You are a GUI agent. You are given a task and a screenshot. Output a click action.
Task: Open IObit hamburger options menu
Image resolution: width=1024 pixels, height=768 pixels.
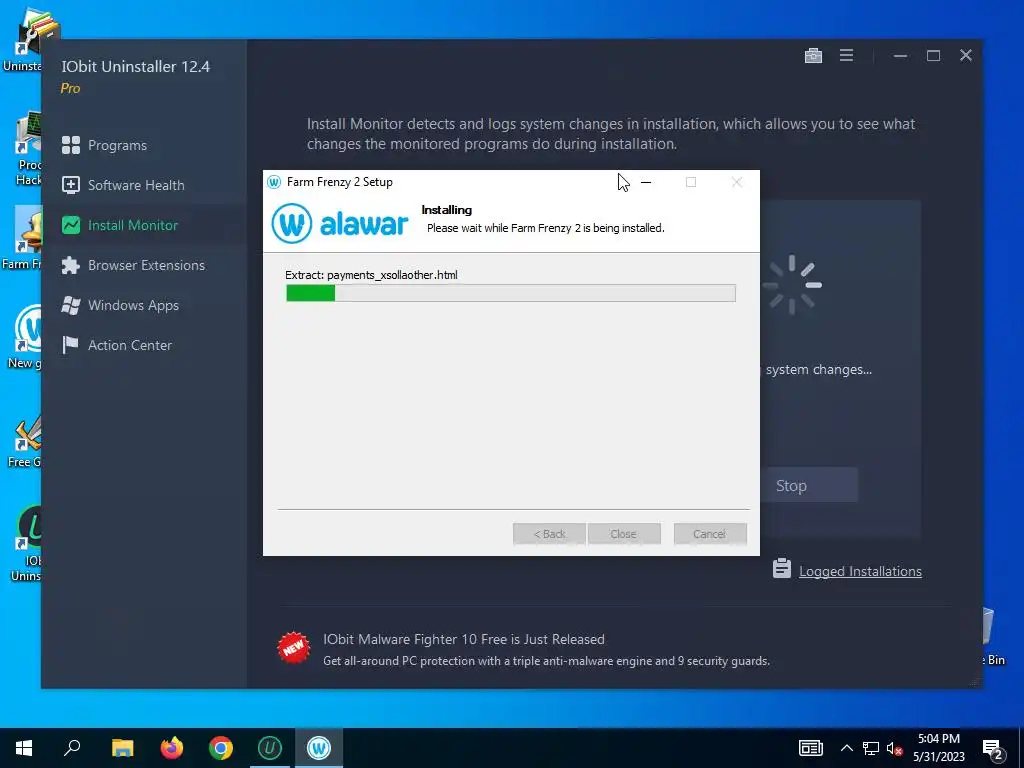pos(846,56)
